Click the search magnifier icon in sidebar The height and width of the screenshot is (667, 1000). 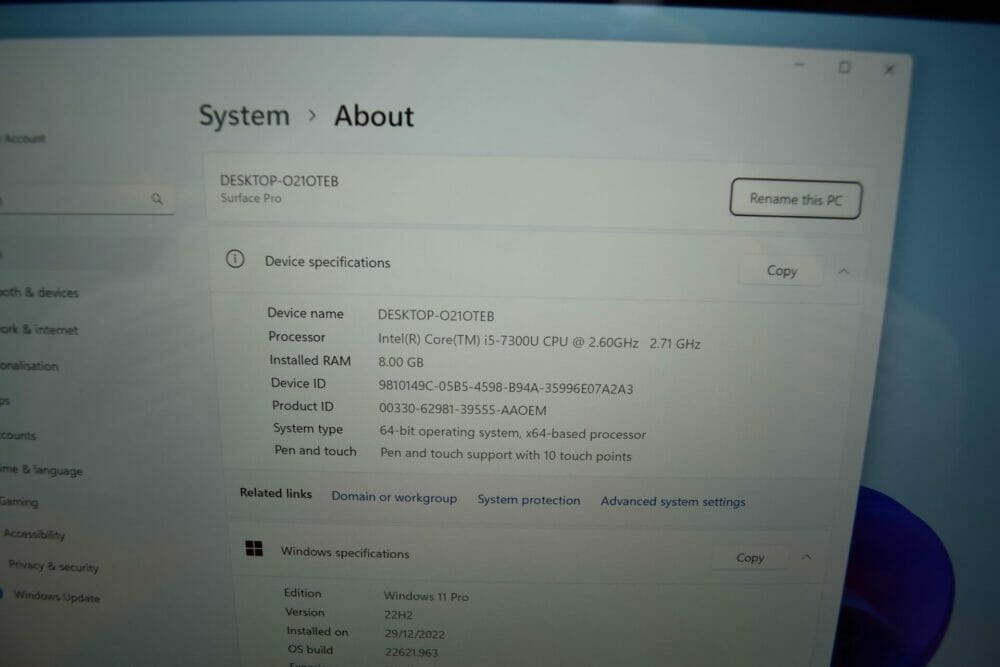(157, 199)
